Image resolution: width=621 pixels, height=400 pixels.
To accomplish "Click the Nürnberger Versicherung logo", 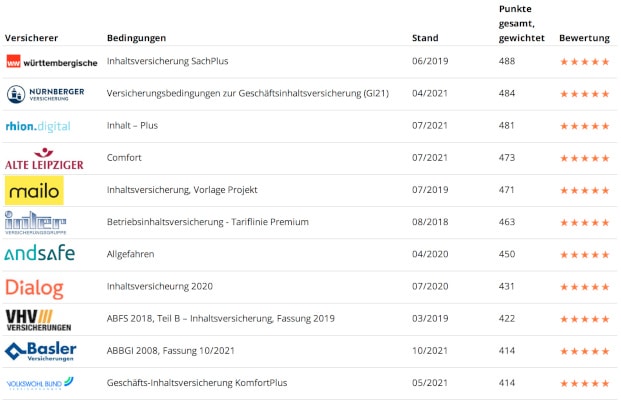I will coord(45,94).
